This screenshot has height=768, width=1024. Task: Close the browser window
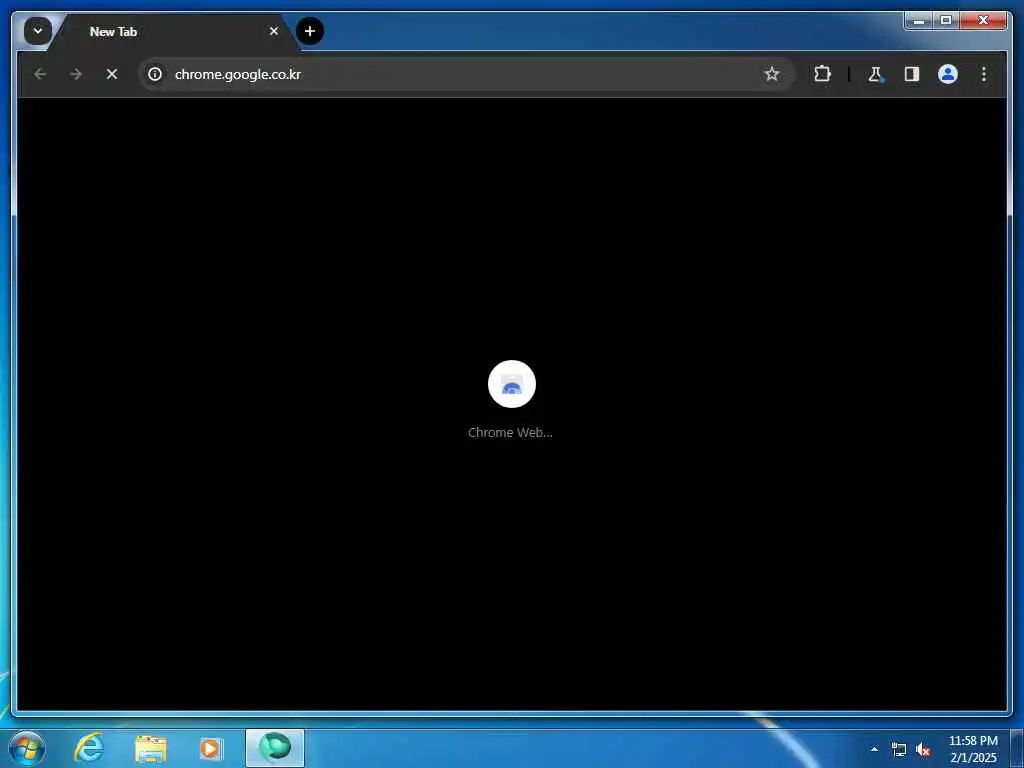click(x=984, y=21)
